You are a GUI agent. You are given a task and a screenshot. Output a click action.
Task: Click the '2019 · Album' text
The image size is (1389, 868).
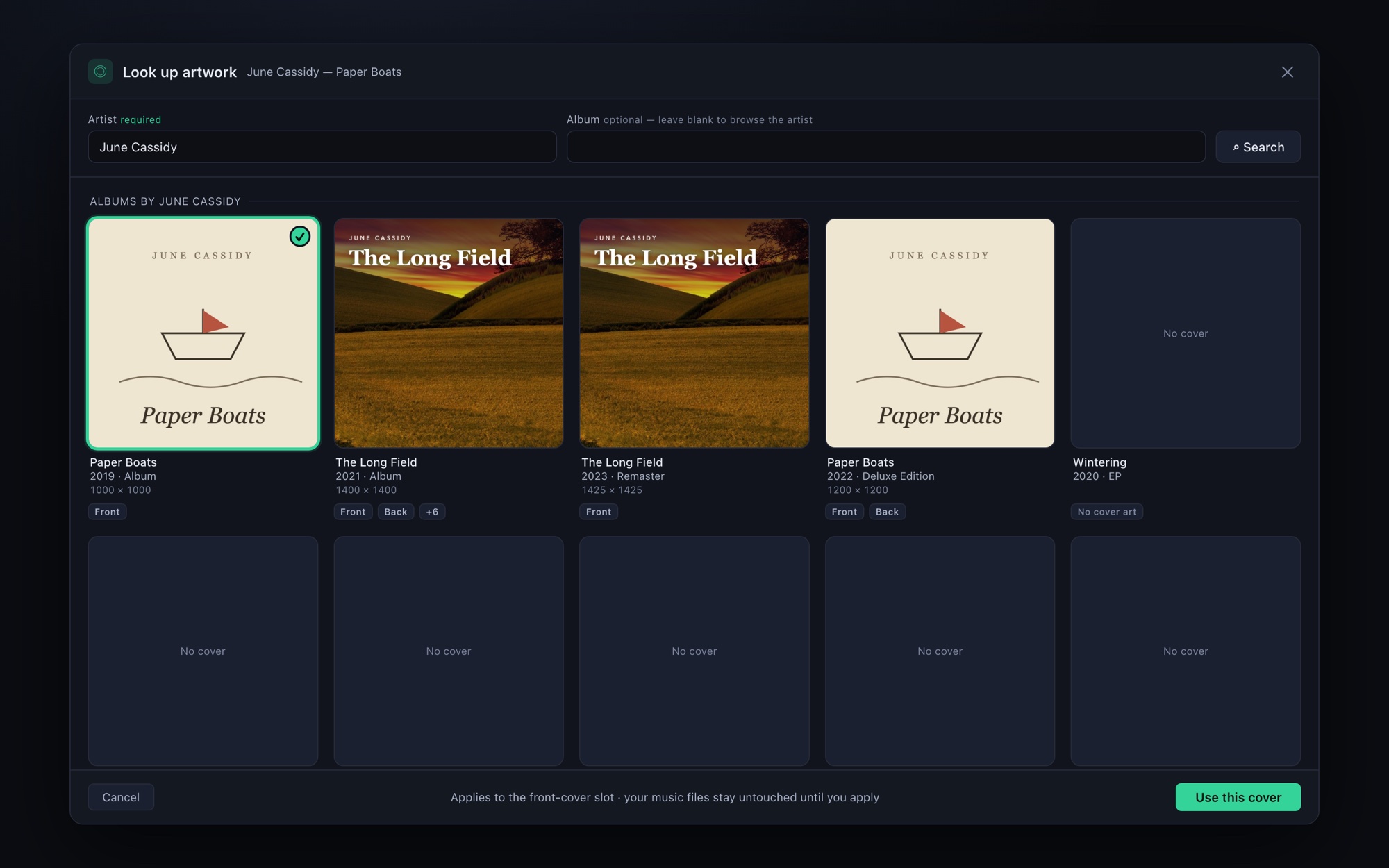pos(123,476)
